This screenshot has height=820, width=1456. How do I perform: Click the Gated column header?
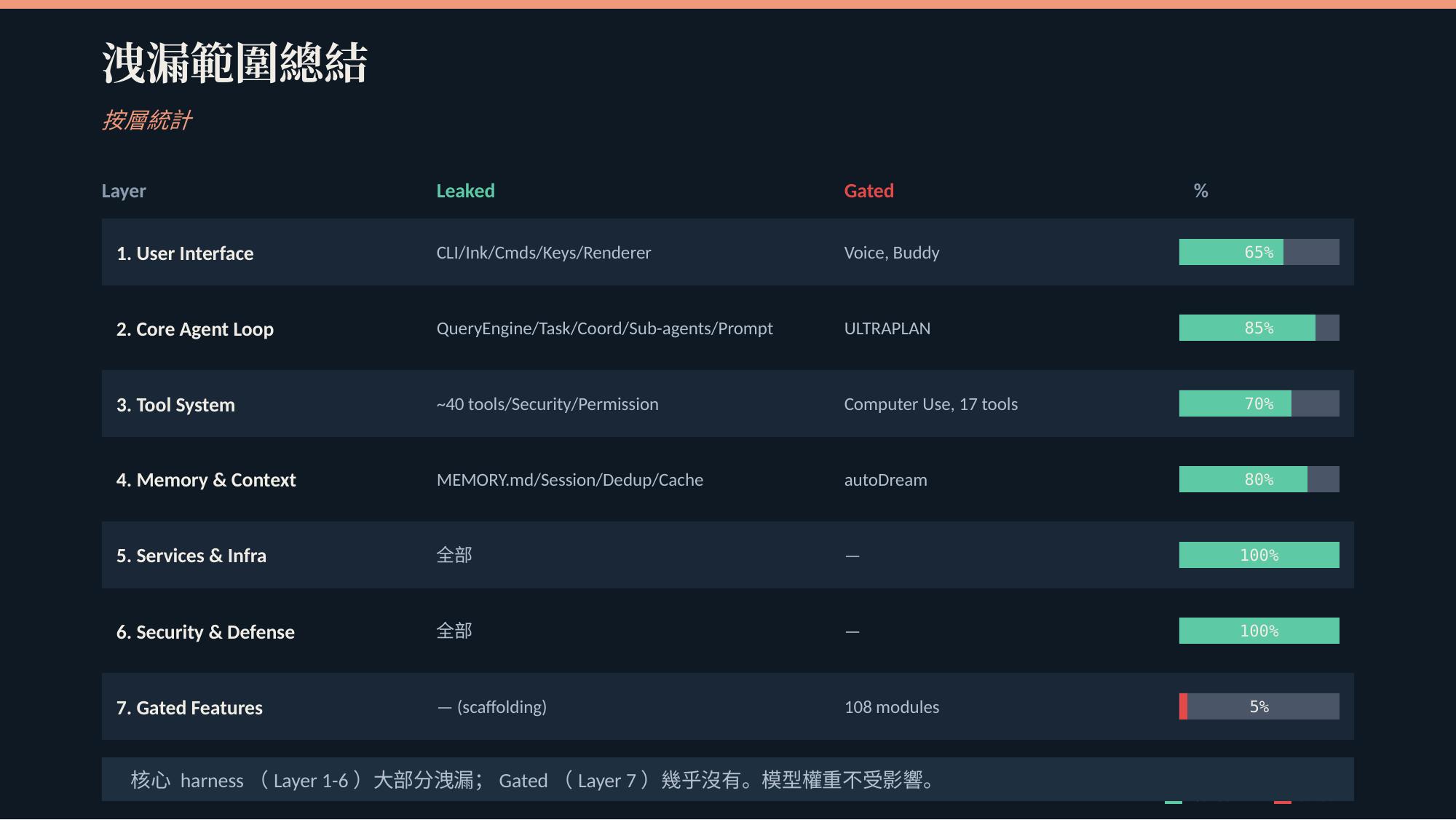[869, 191]
